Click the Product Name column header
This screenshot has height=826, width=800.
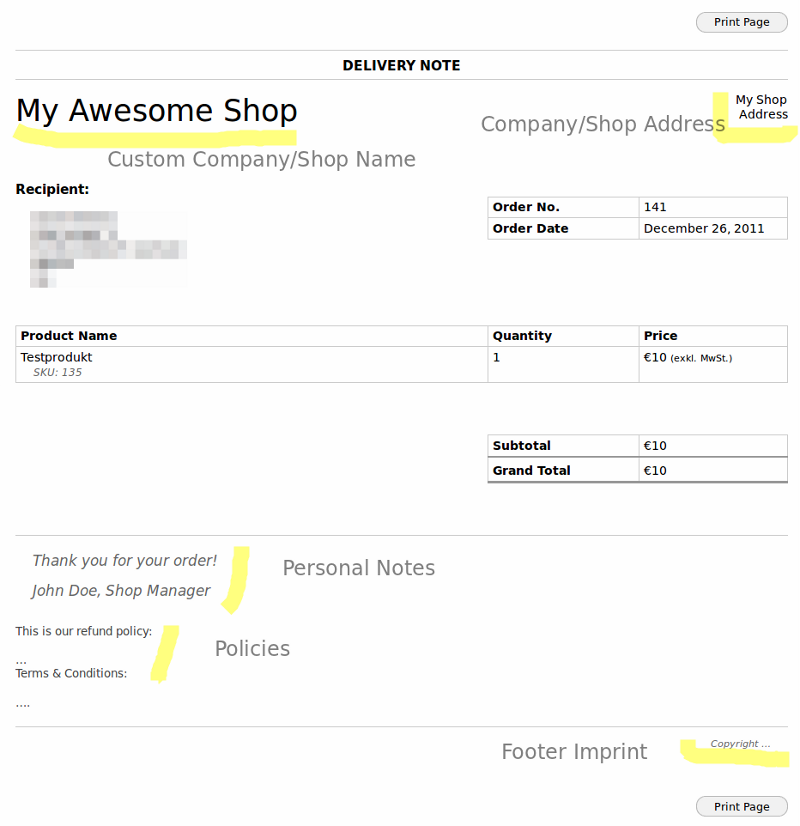coord(69,336)
